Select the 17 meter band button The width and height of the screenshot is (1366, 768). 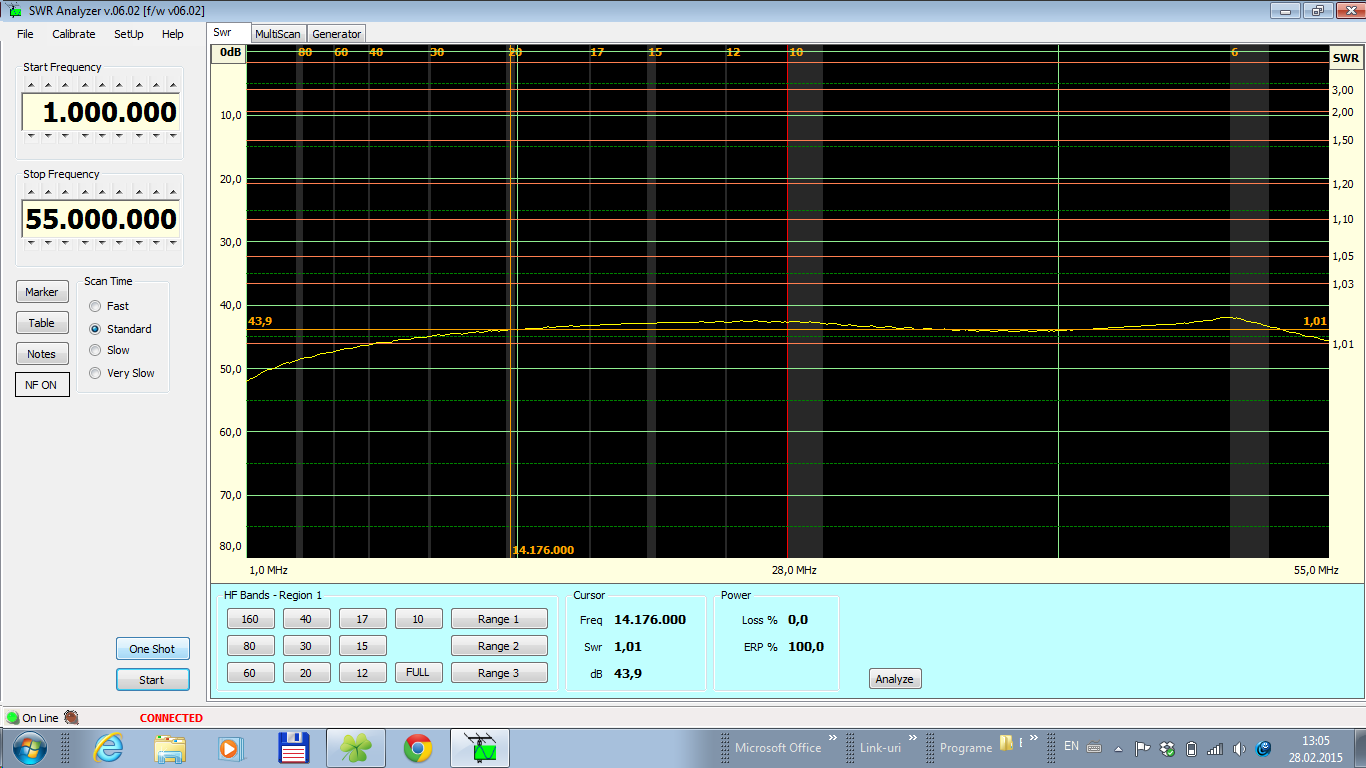point(362,619)
